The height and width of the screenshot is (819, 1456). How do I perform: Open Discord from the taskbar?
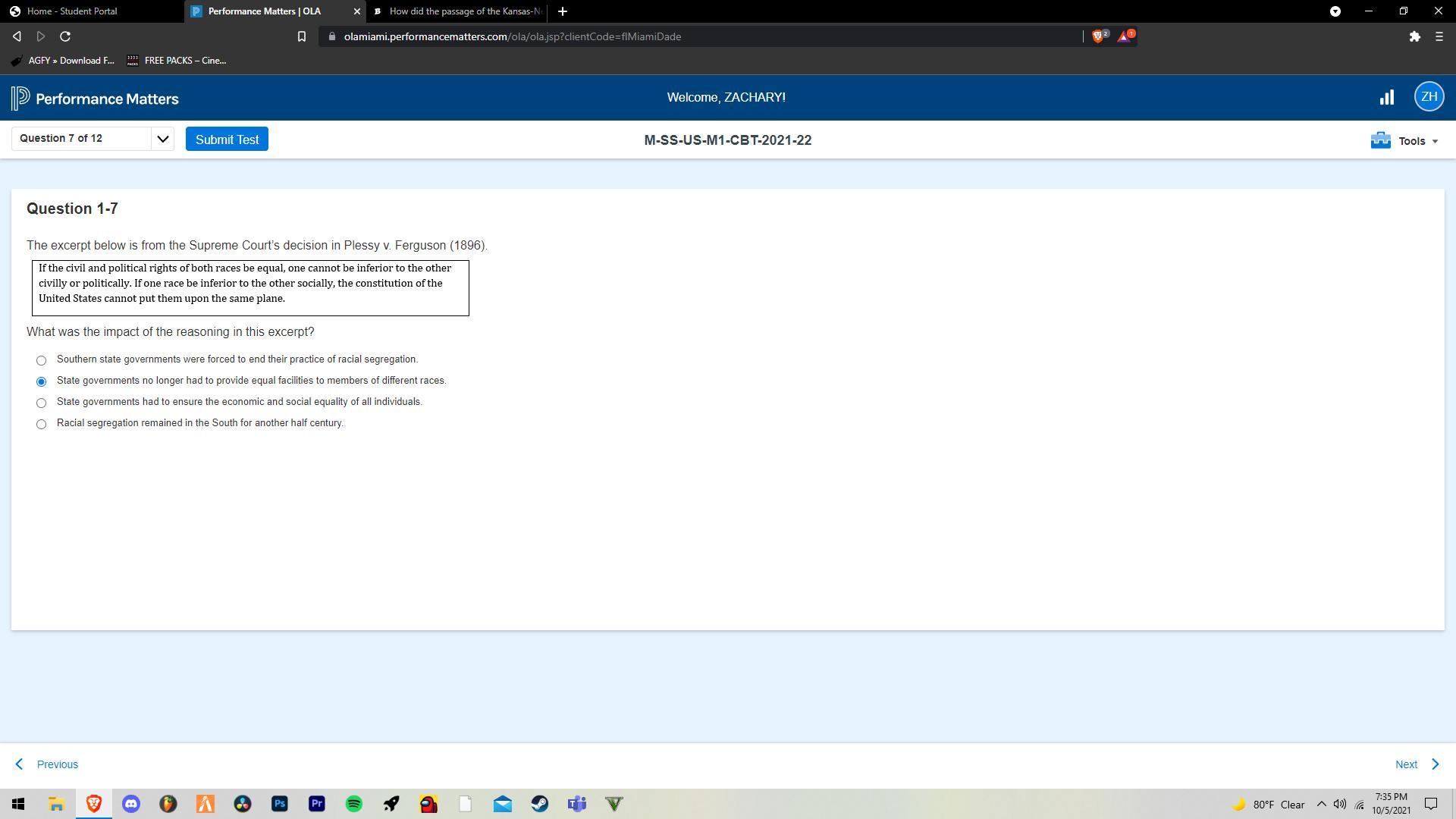tap(131, 804)
